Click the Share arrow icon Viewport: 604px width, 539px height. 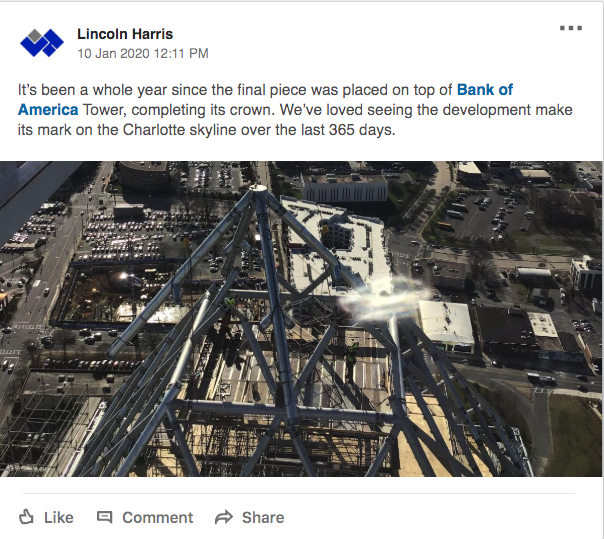(x=224, y=517)
